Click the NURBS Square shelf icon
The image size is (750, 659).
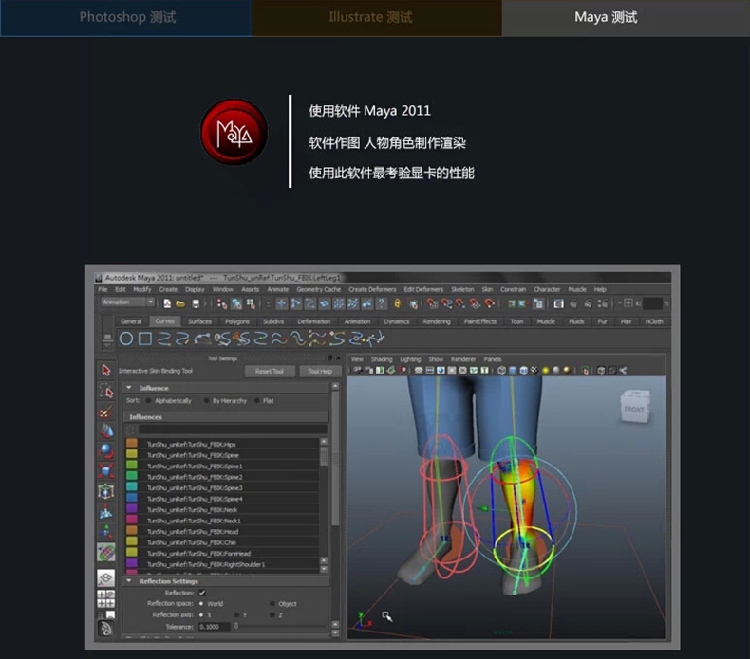tap(145, 339)
